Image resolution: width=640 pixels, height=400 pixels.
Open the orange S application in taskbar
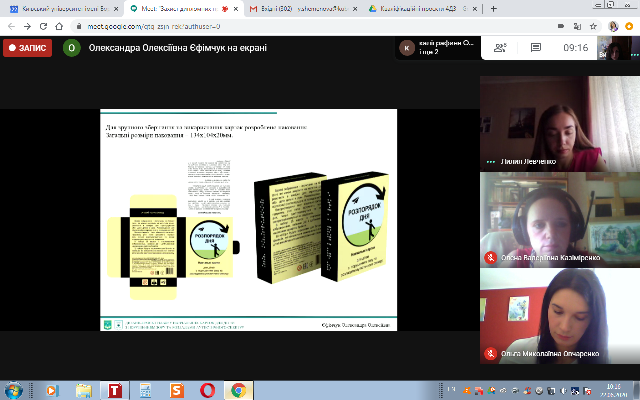coord(177,391)
